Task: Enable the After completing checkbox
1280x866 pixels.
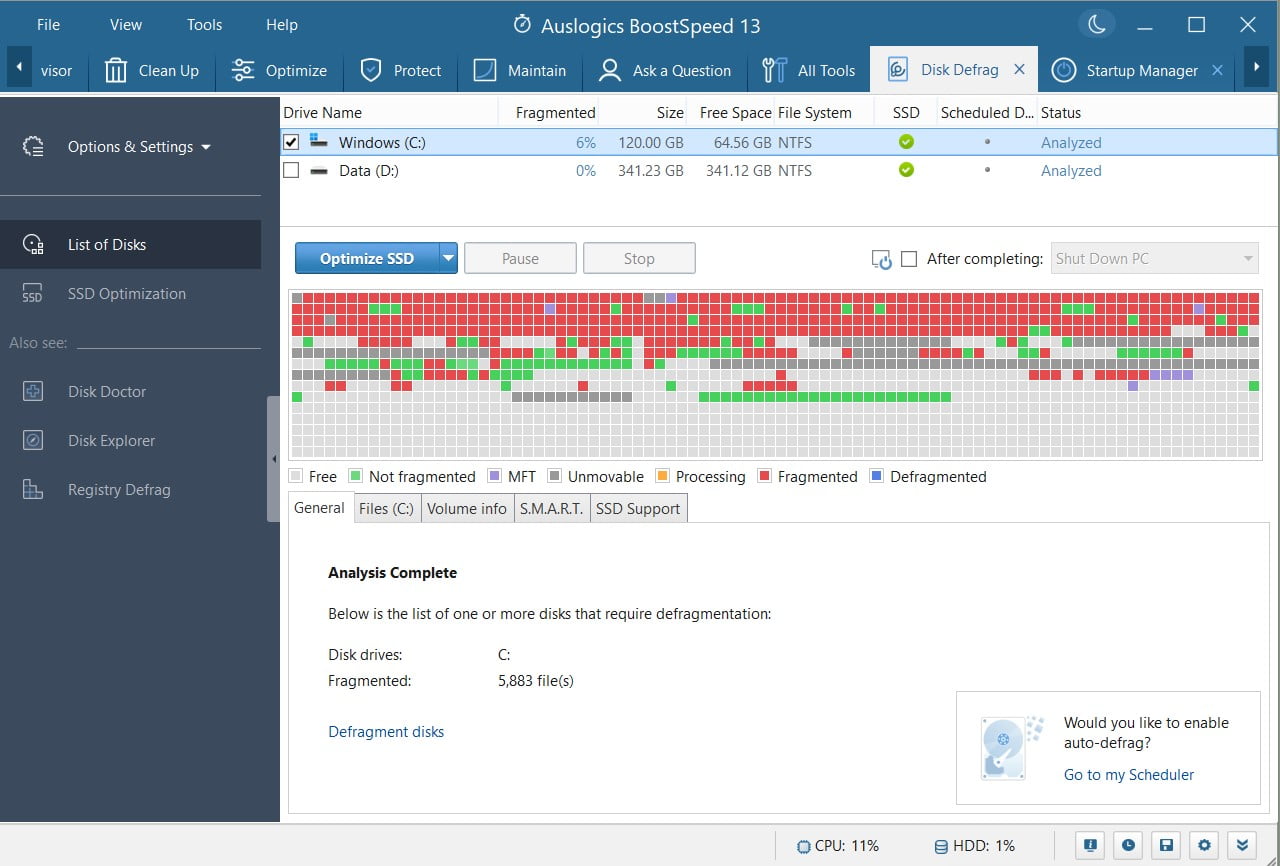Action: coord(909,259)
